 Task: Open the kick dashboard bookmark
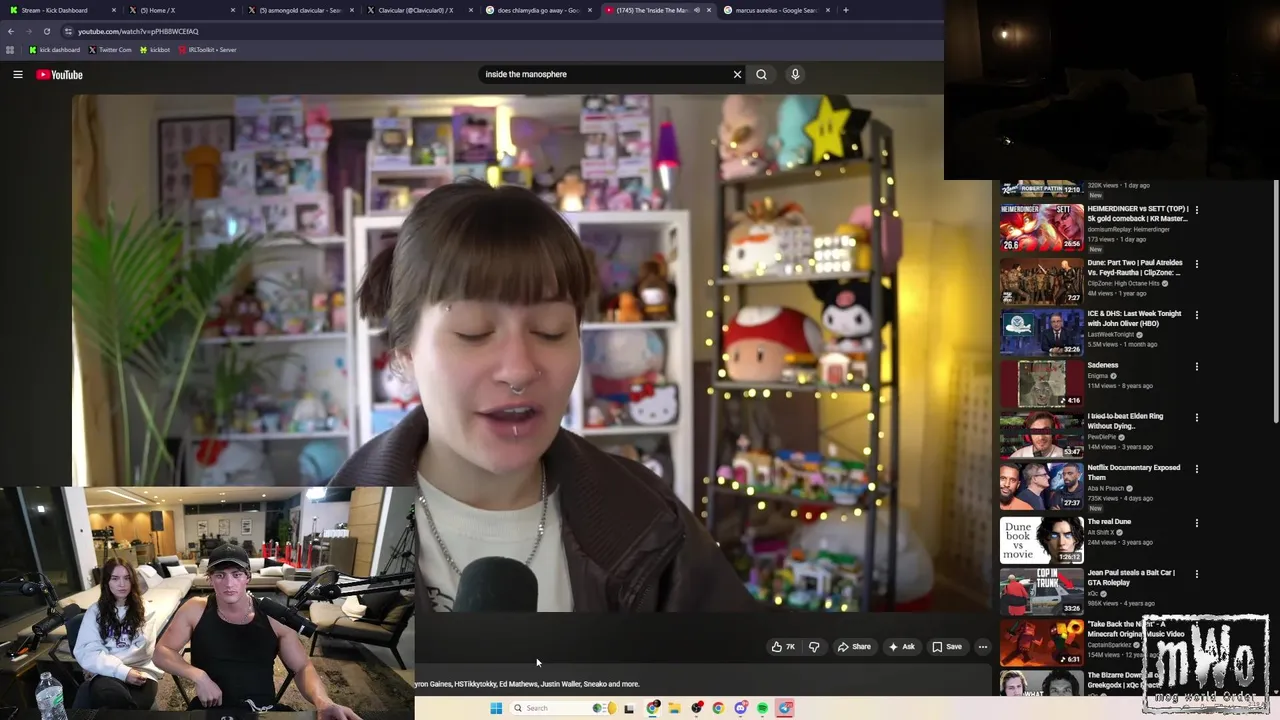point(54,49)
